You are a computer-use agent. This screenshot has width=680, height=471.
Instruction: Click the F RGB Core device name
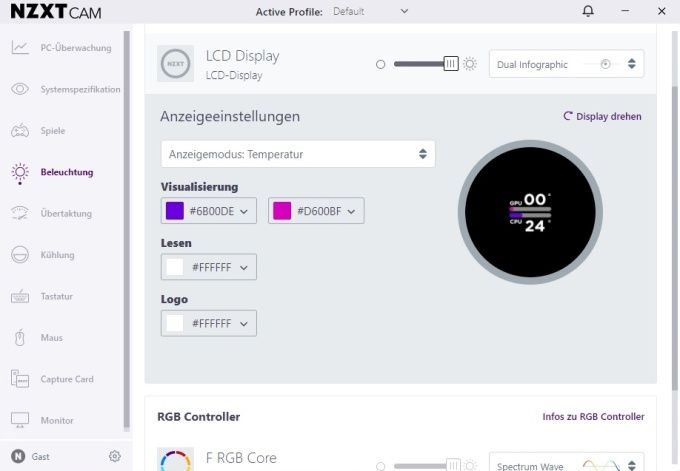click(x=241, y=458)
